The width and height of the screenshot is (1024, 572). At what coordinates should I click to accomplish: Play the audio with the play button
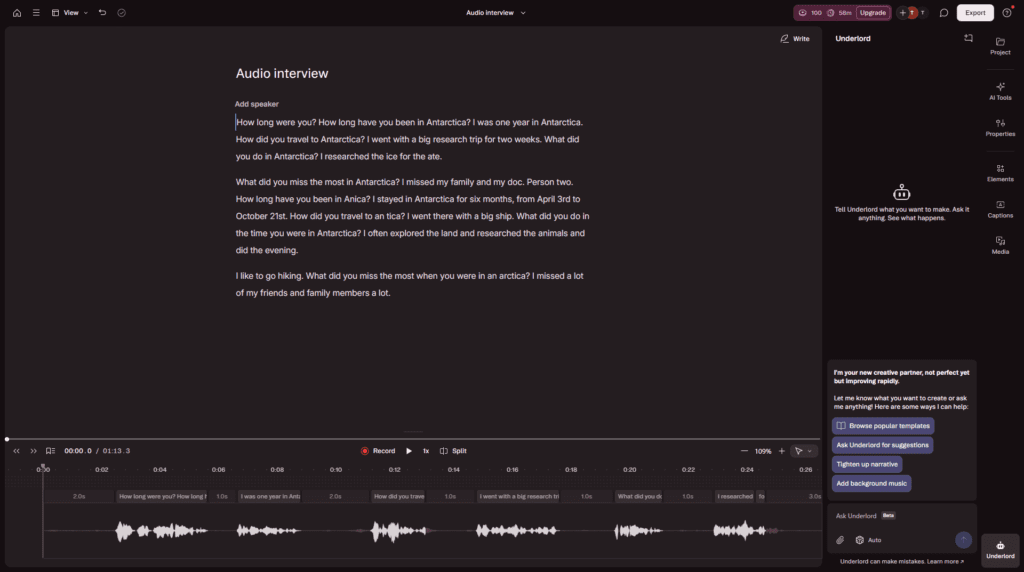(409, 451)
